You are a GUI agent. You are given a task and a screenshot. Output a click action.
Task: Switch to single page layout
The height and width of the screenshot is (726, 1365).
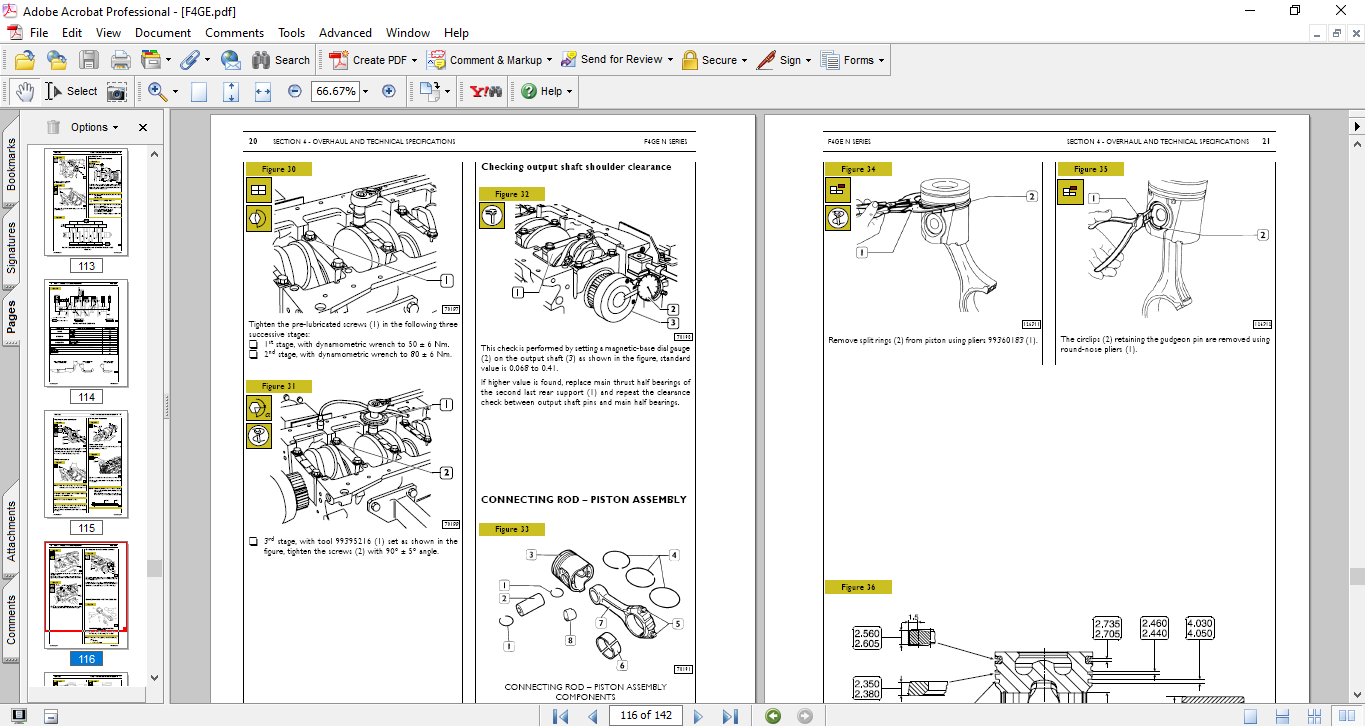click(1250, 715)
